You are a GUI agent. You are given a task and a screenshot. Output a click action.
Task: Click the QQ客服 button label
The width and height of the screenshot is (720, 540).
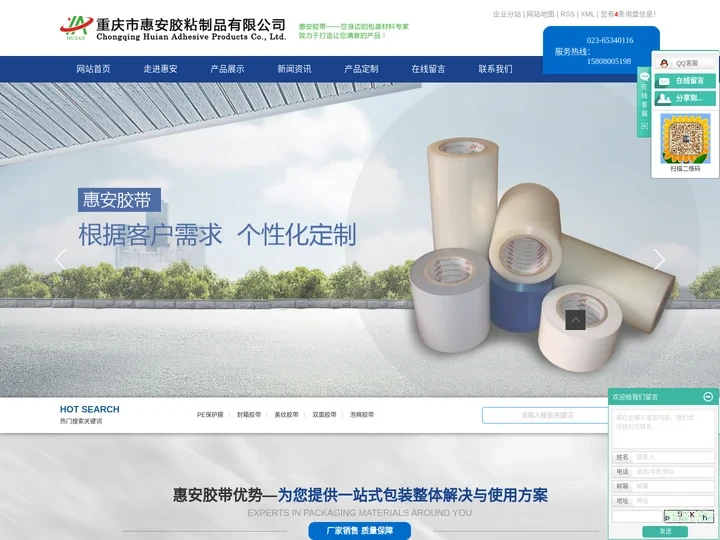coord(686,63)
